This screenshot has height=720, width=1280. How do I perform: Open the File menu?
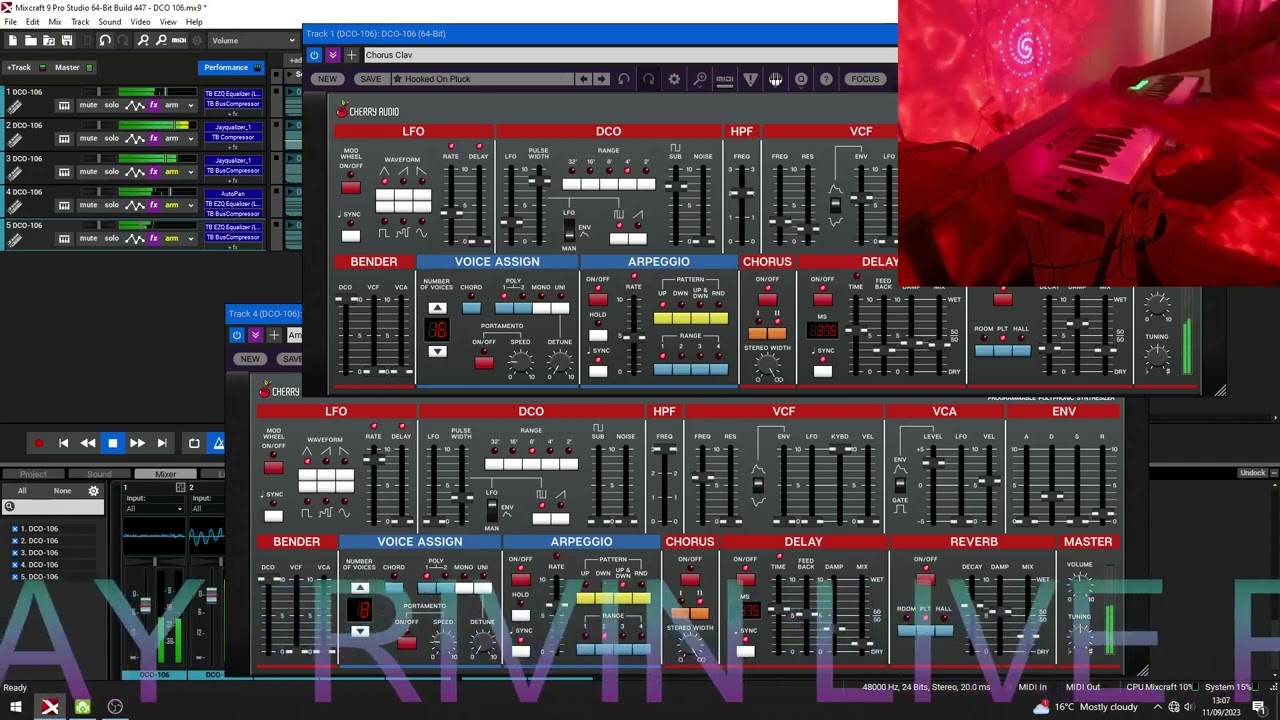coord(11,22)
